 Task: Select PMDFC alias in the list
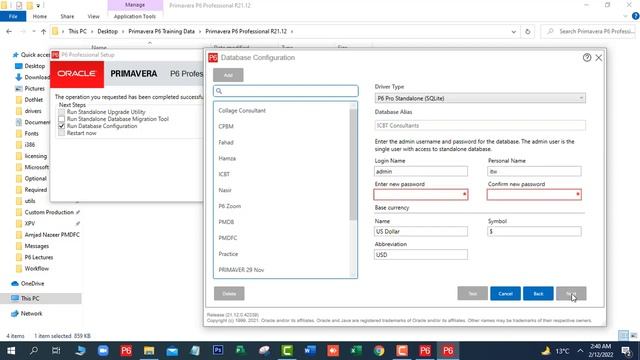(228, 238)
